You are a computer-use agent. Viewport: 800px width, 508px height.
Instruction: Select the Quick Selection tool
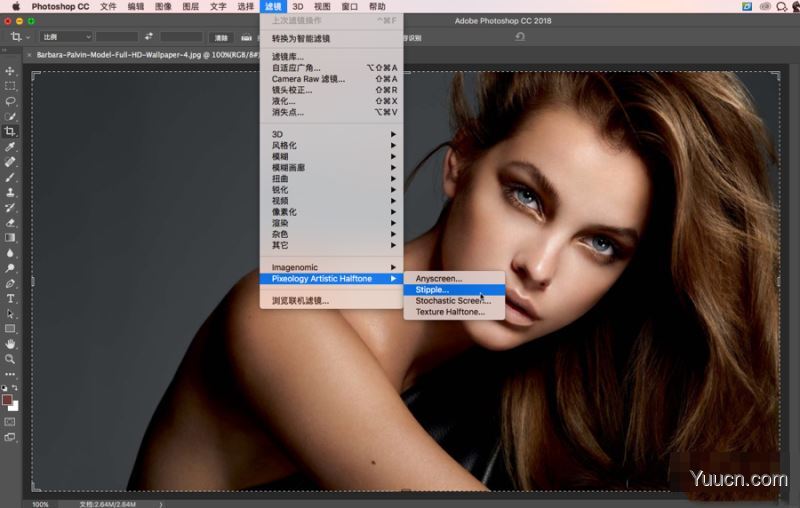[x=10, y=116]
